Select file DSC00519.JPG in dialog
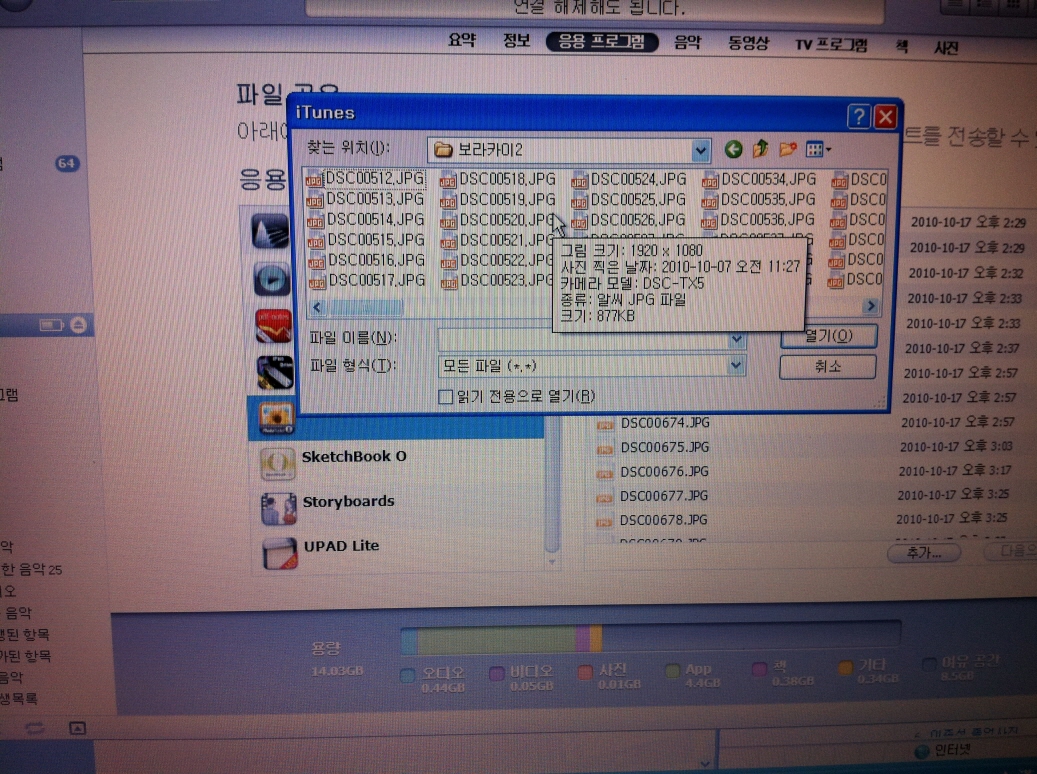This screenshot has width=1037, height=774. pyautogui.click(x=498, y=200)
